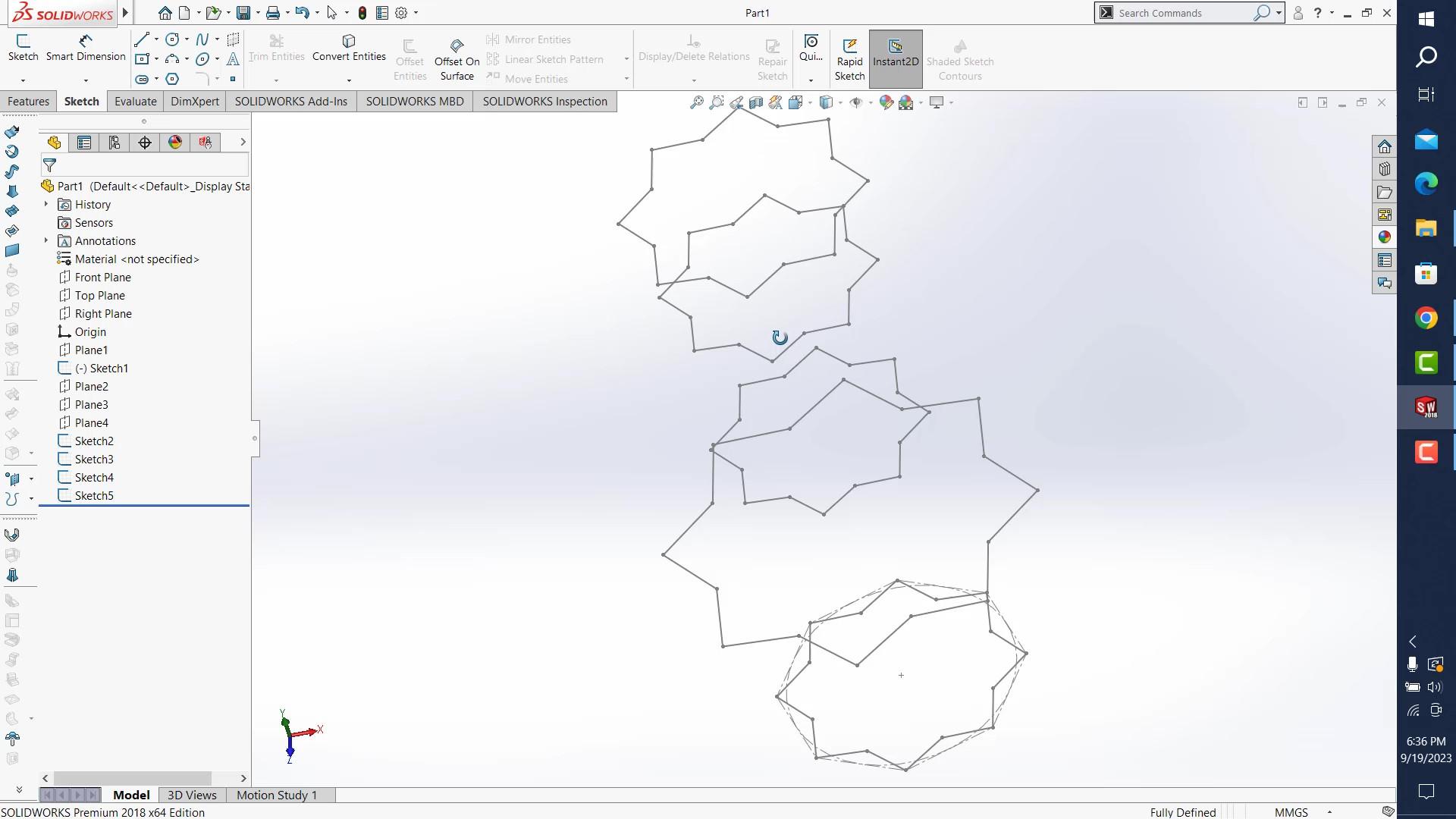Open the Motion Study 1 tab
This screenshot has width=1456, height=819.
click(x=276, y=795)
